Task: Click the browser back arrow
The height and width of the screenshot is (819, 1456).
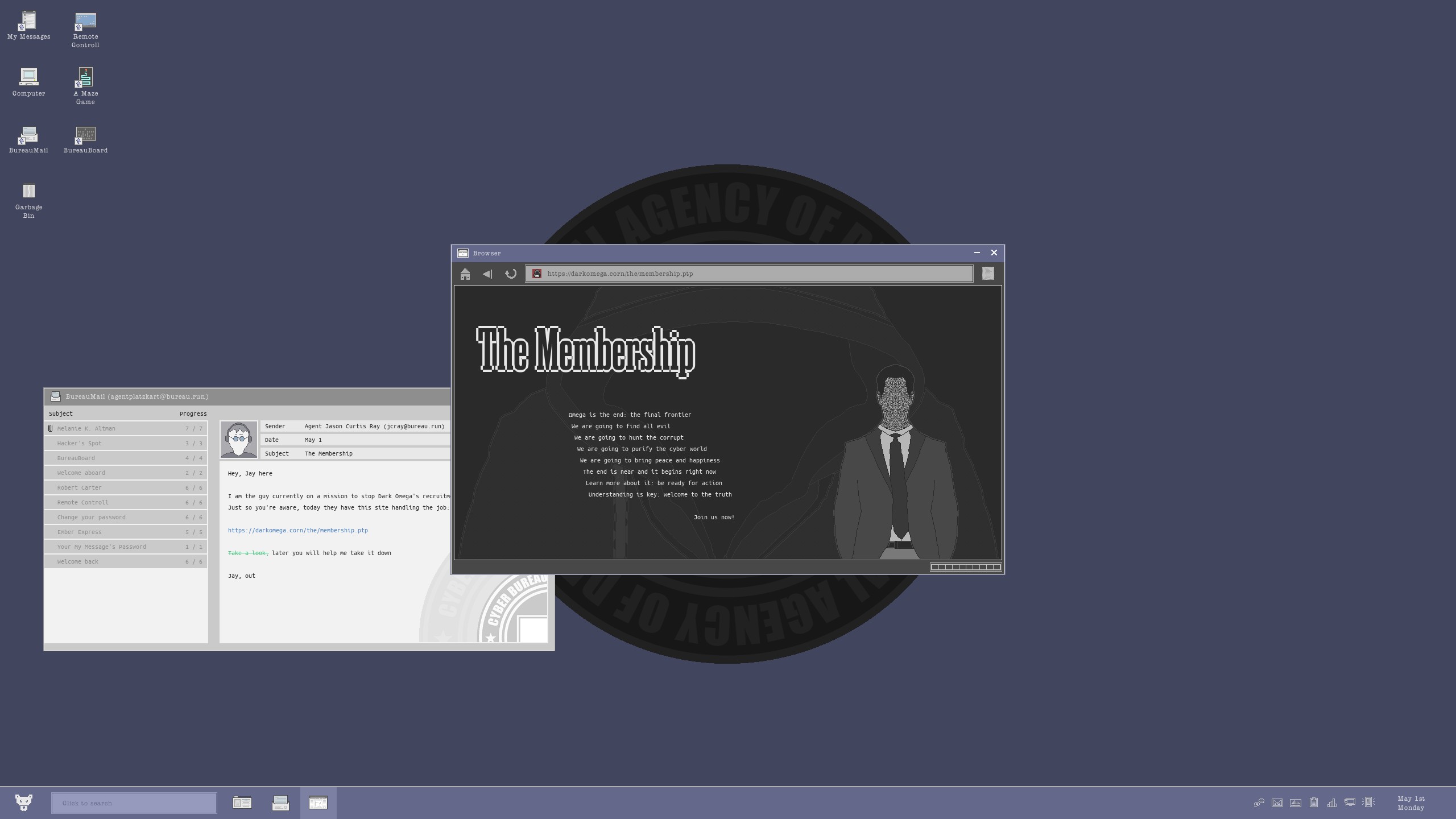Action: pos(487,274)
